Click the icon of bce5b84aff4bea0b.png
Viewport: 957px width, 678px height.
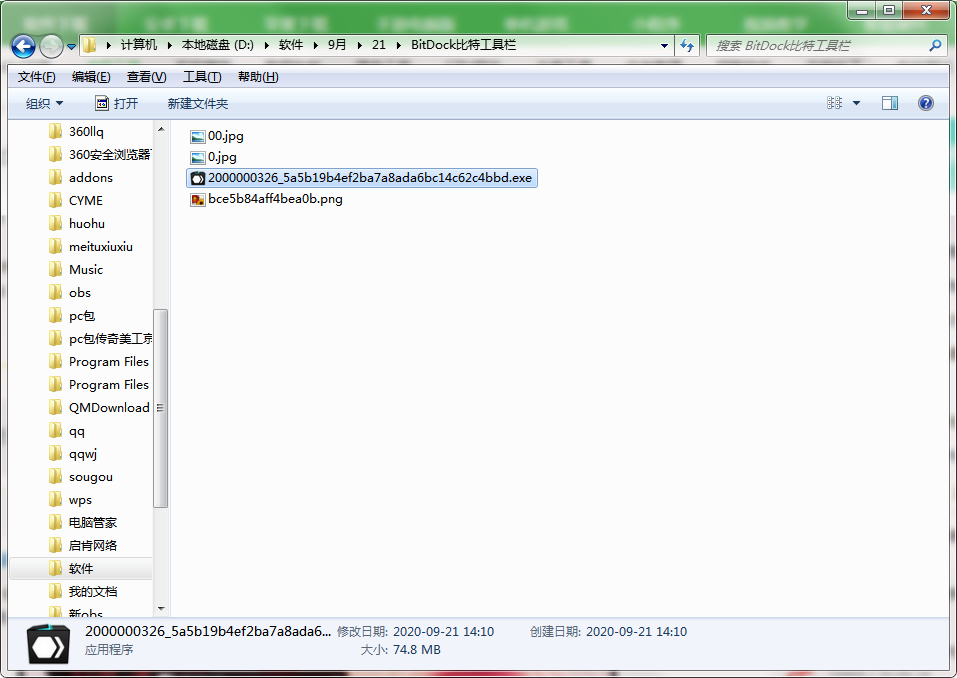click(197, 200)
